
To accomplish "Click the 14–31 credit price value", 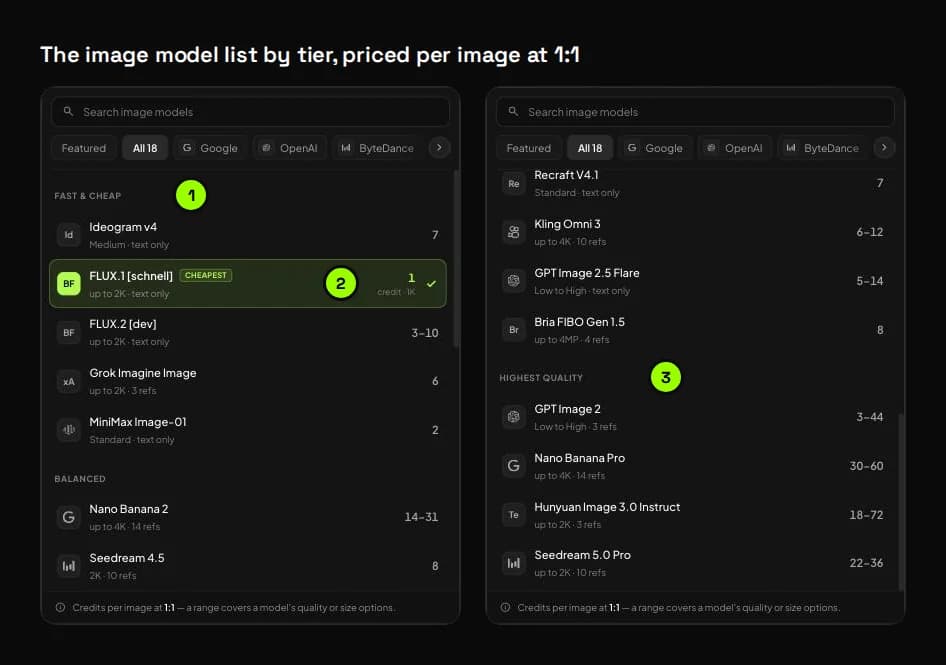I will [x=421, y=517].
